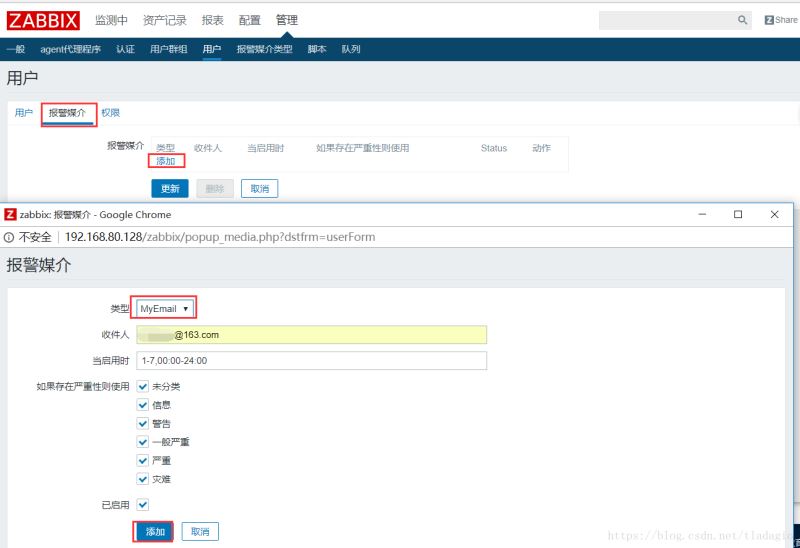Click the popup URL address text

coord(220,237)
